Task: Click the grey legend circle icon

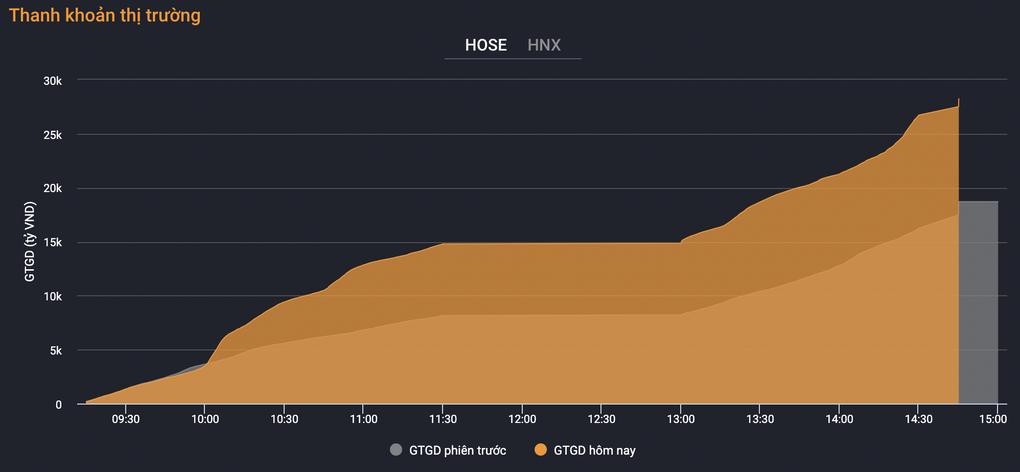Action: point(396,450)
